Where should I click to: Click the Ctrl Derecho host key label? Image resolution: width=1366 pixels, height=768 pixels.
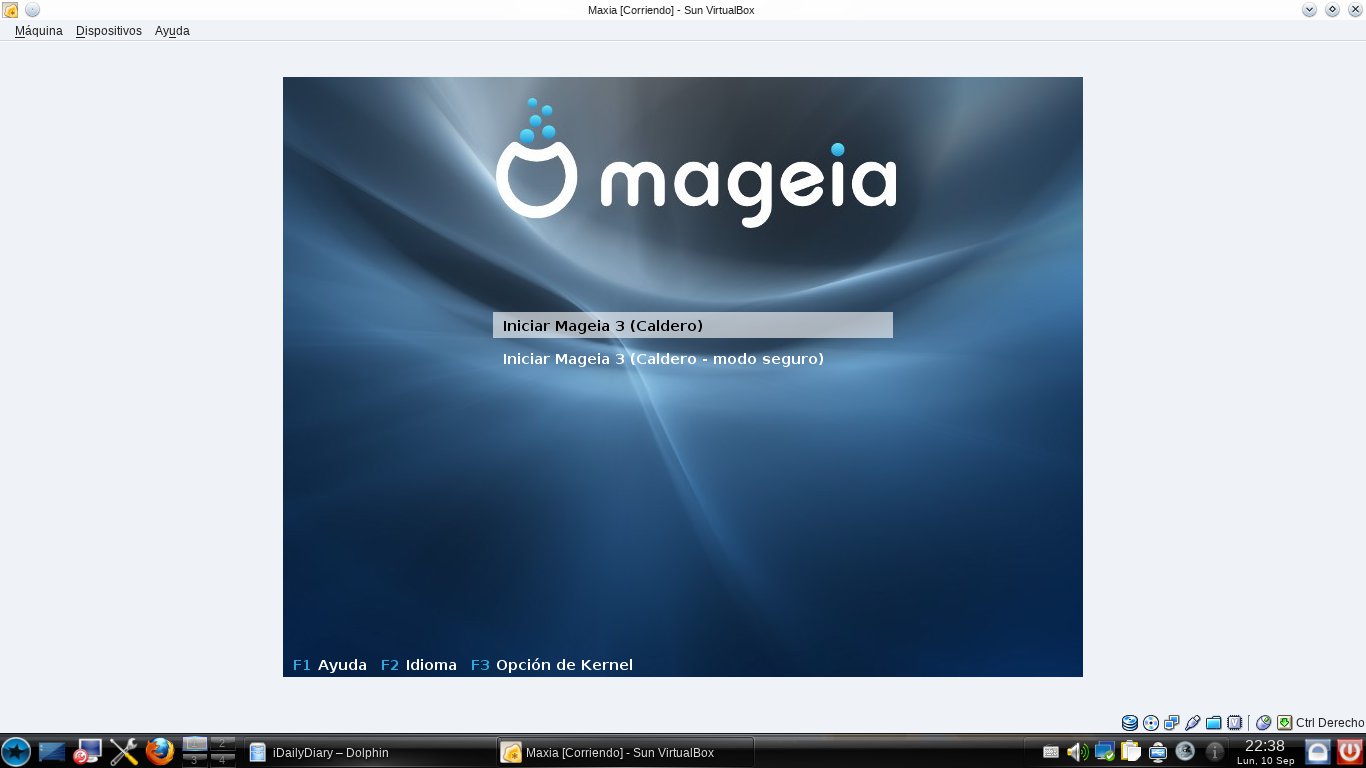(1330, 723)
